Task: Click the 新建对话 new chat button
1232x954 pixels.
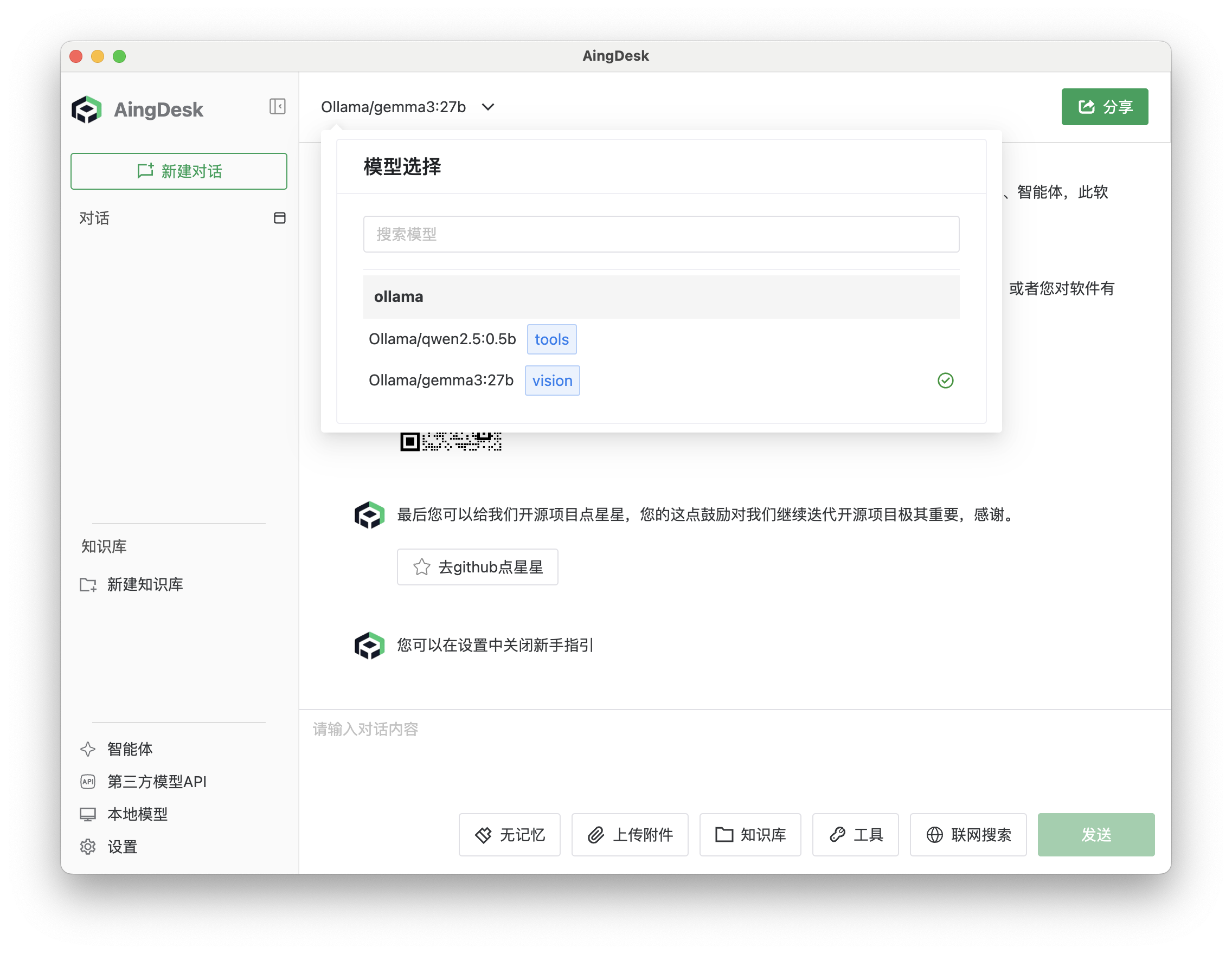Action: tap(179, 171)
